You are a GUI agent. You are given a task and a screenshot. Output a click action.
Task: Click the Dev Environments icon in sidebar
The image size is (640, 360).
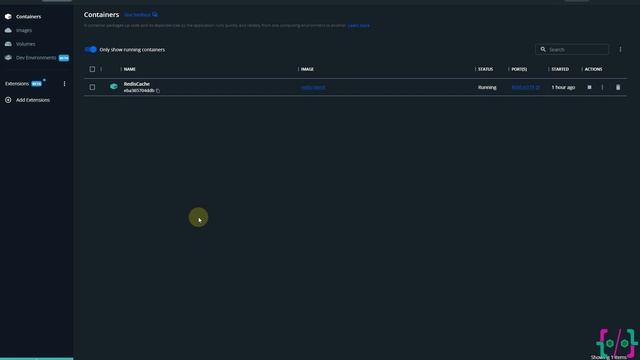click(8, 58)
